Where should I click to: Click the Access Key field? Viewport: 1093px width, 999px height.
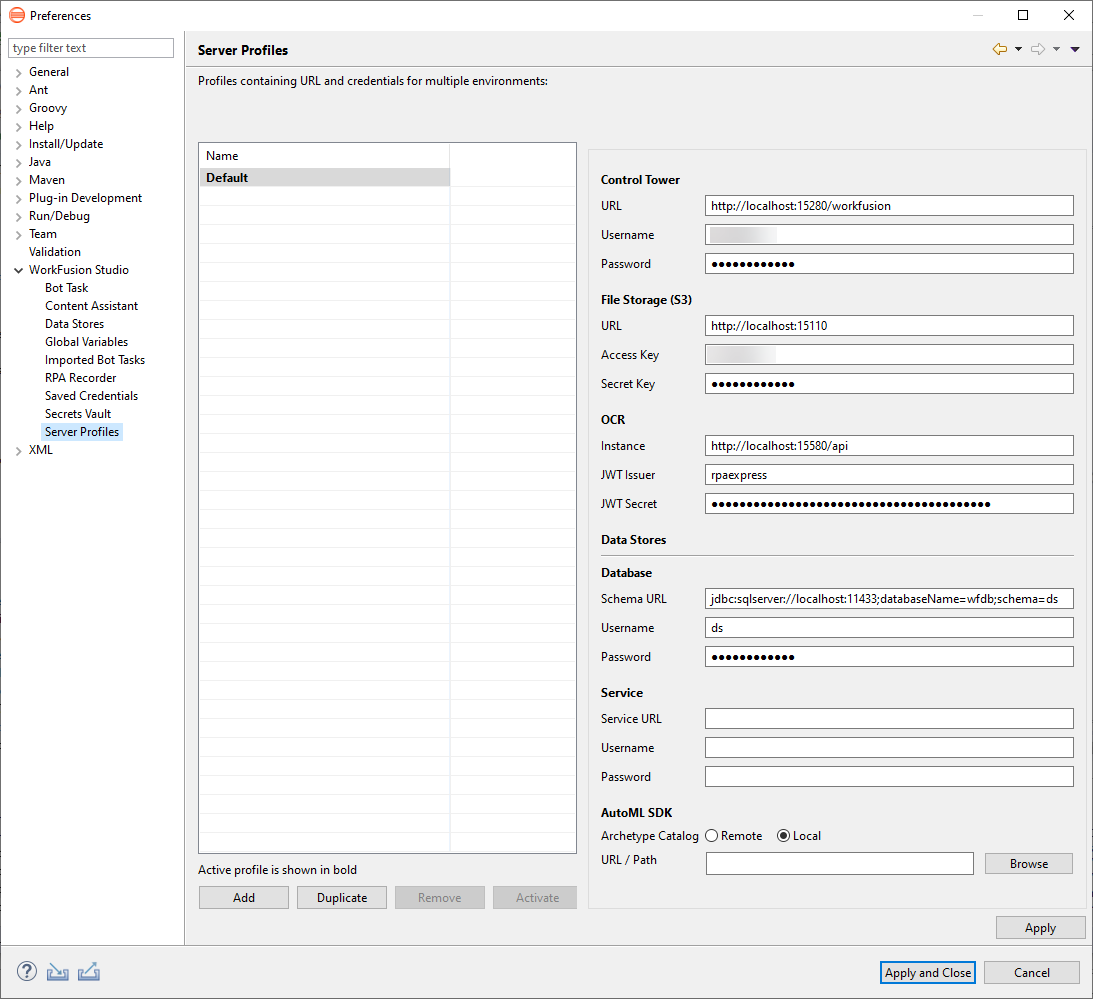(889, 355)
